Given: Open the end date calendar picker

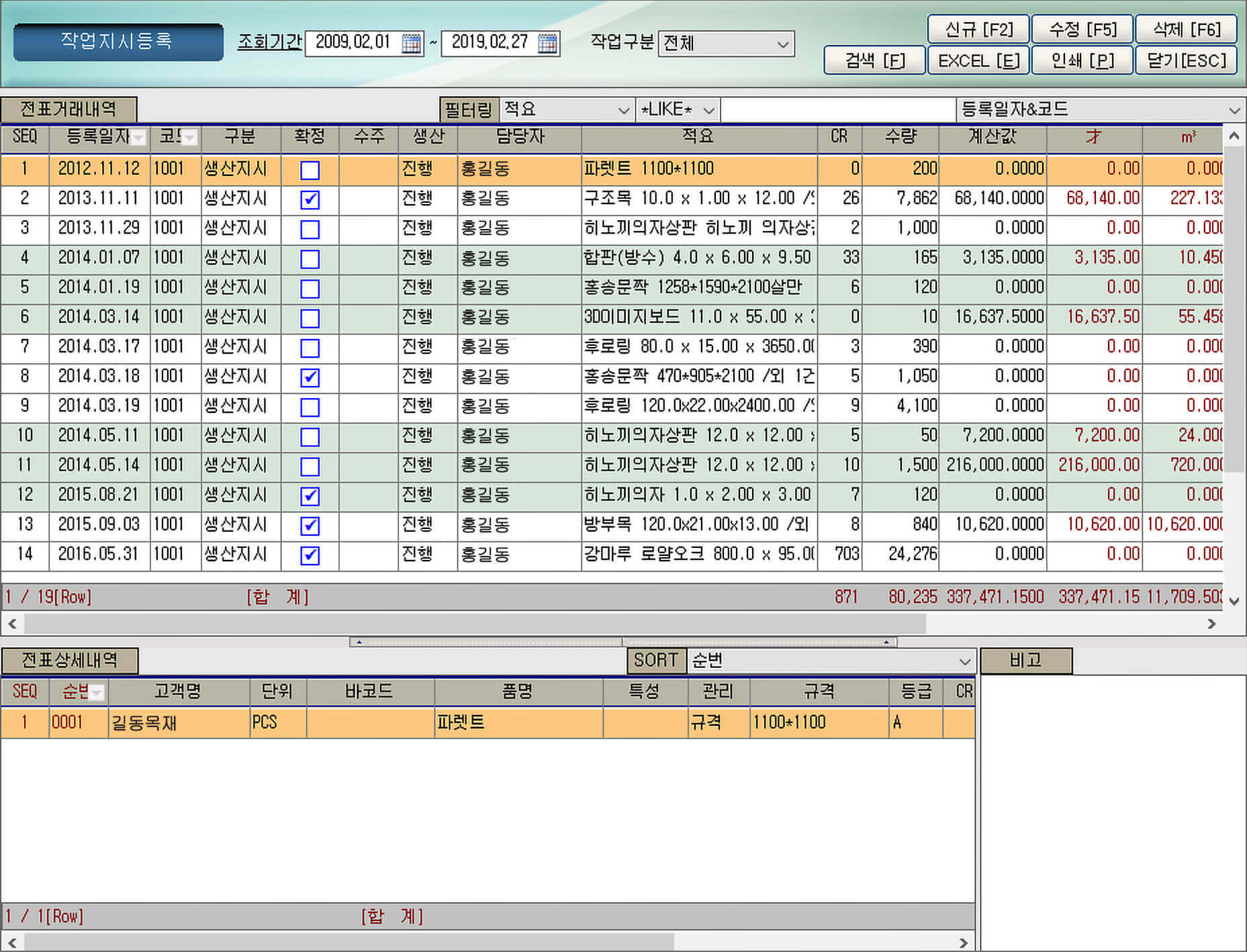Looking at the screenshot, I should 548,44.
